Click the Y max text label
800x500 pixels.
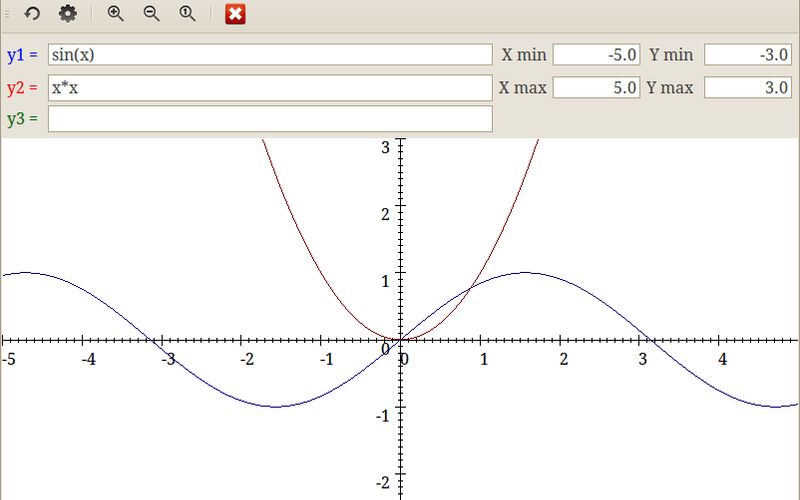click(x=670, y=88)
